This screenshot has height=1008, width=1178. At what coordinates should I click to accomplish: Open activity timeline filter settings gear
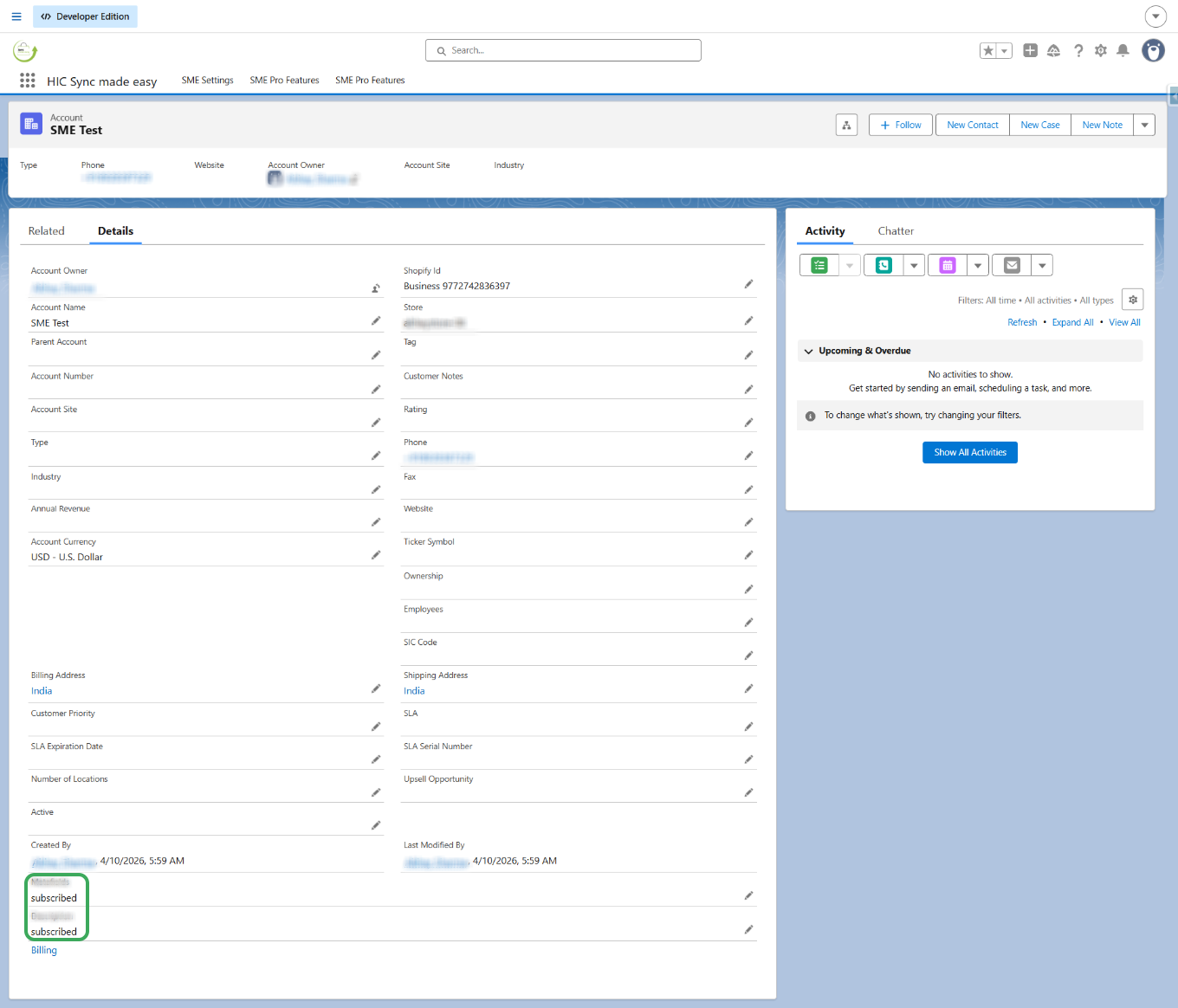[x=1132, y=300]
